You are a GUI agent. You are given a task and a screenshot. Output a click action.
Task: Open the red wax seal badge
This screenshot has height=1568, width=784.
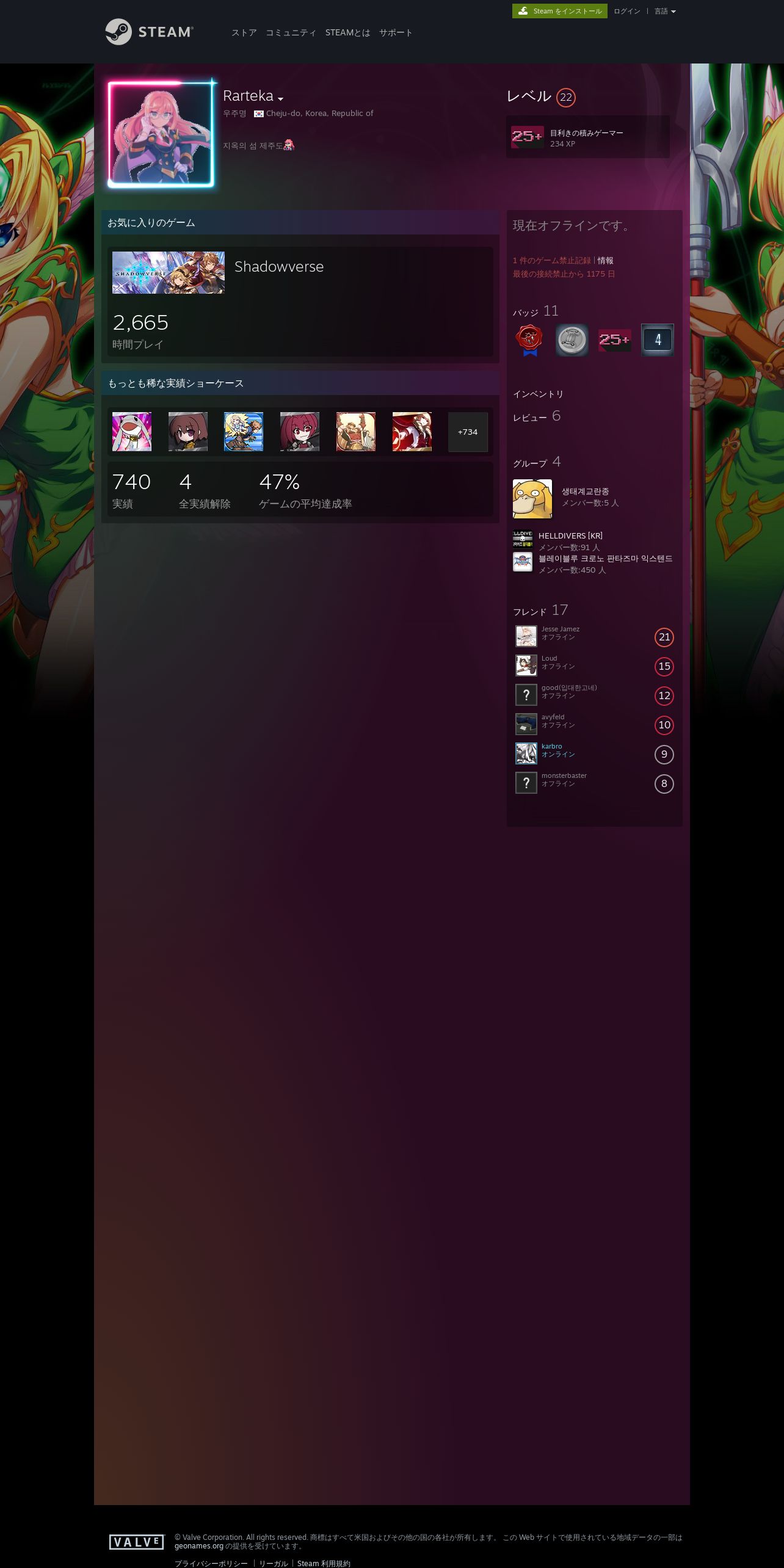click(530, 340)
